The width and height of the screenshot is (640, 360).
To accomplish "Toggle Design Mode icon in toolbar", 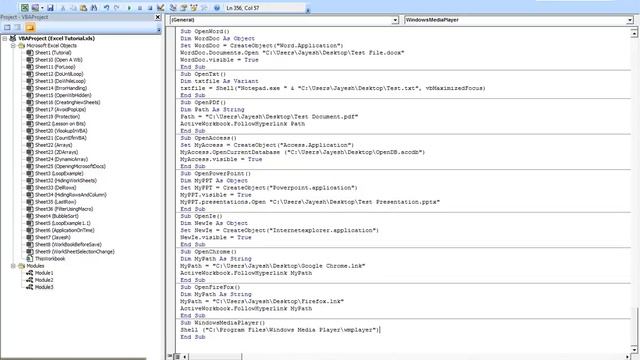I will pos(160,8).
